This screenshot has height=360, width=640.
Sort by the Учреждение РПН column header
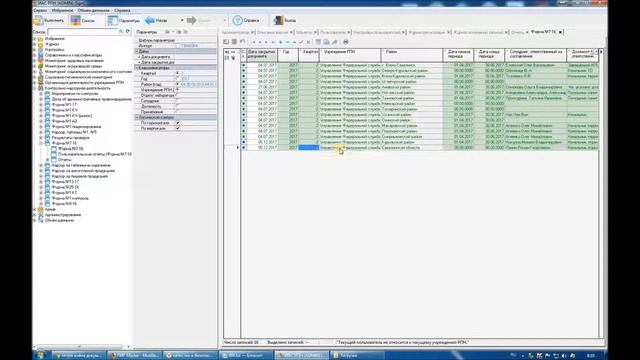pyautogui.click(x=350, y=54)
